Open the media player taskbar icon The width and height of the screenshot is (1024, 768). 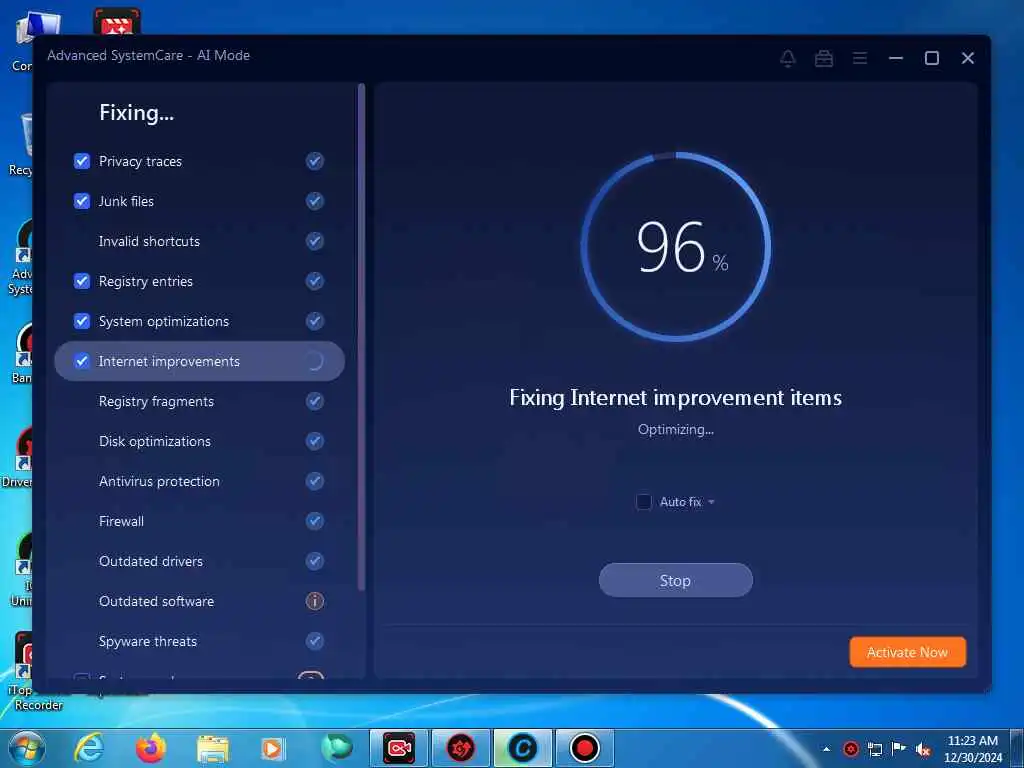pyautogui.click(x=272, y=749)
